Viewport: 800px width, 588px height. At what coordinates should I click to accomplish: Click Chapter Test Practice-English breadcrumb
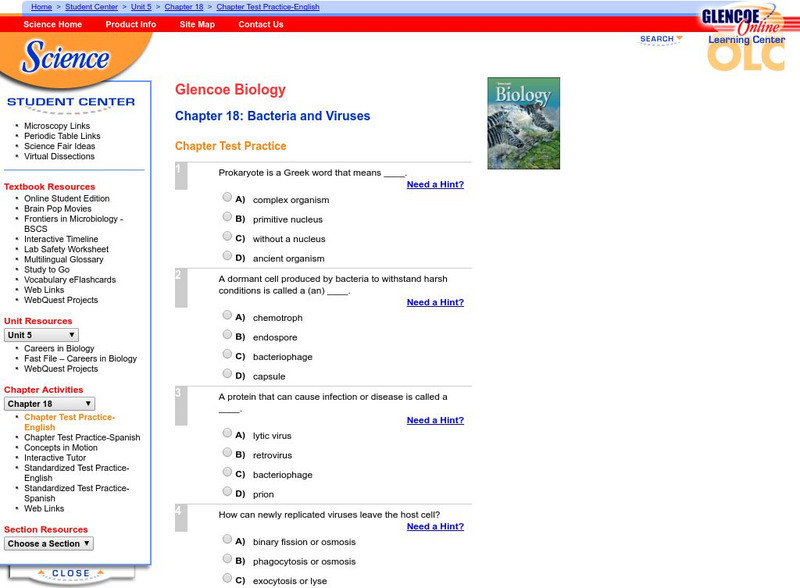click(268, 7)
